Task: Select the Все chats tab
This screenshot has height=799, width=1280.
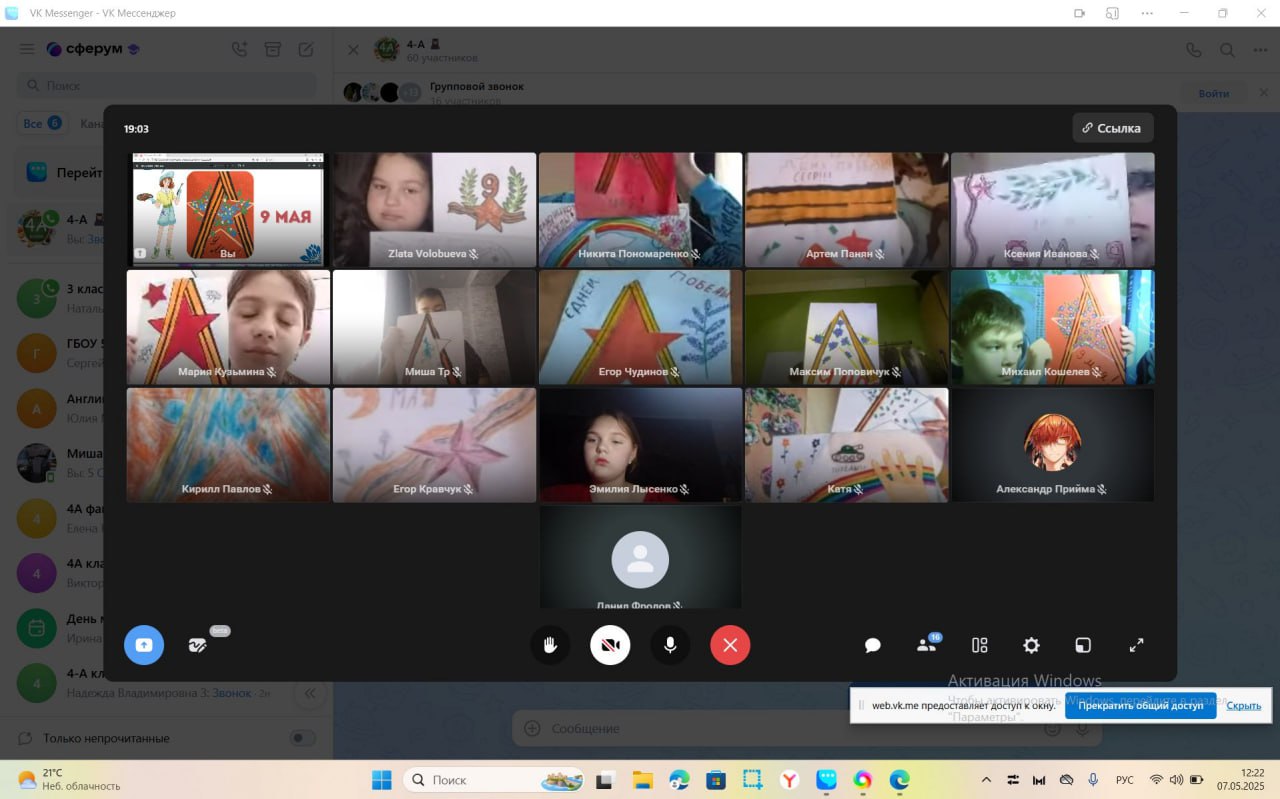Action: [42, 123]
